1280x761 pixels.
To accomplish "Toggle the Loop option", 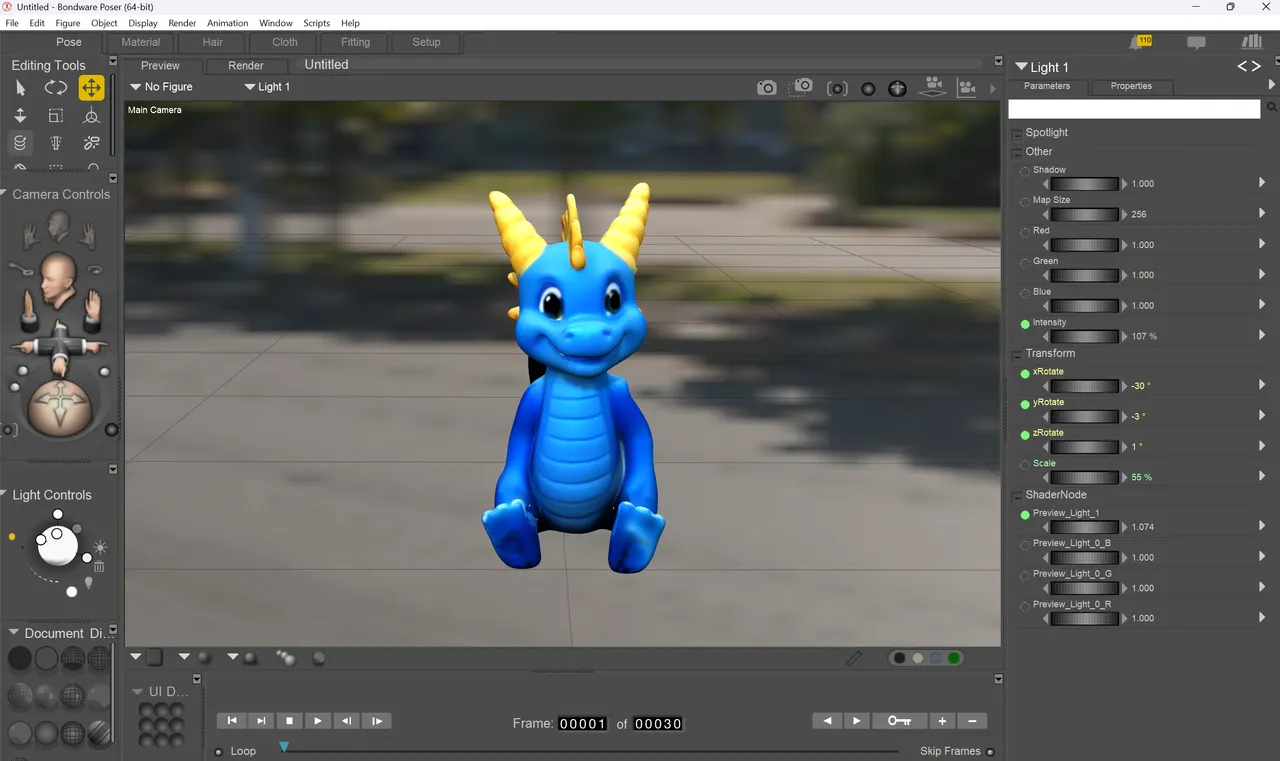I will (220, 751).
